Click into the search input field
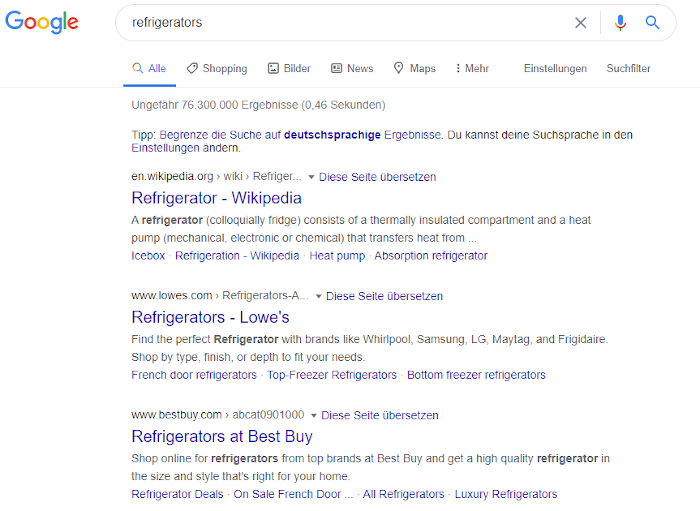Image resolution: width=700 pixels, height=511 pixels. pyautogui.click(x=340, y=22)
